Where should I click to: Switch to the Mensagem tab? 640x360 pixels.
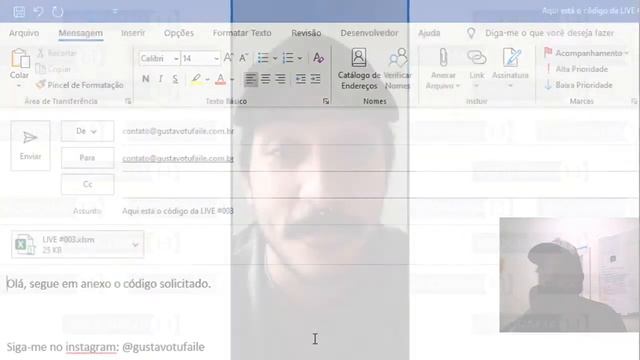pyautogui.click(x=80, y=33)
